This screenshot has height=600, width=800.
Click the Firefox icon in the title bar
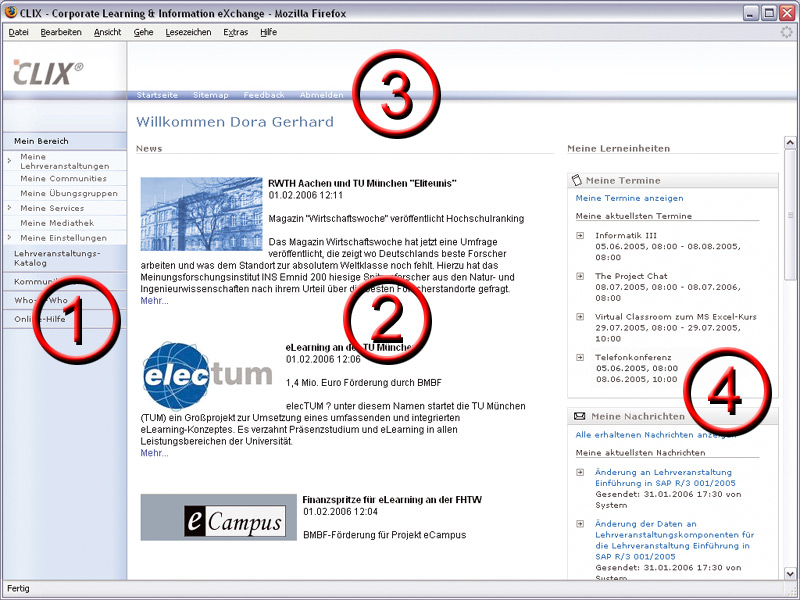[10, 13]
